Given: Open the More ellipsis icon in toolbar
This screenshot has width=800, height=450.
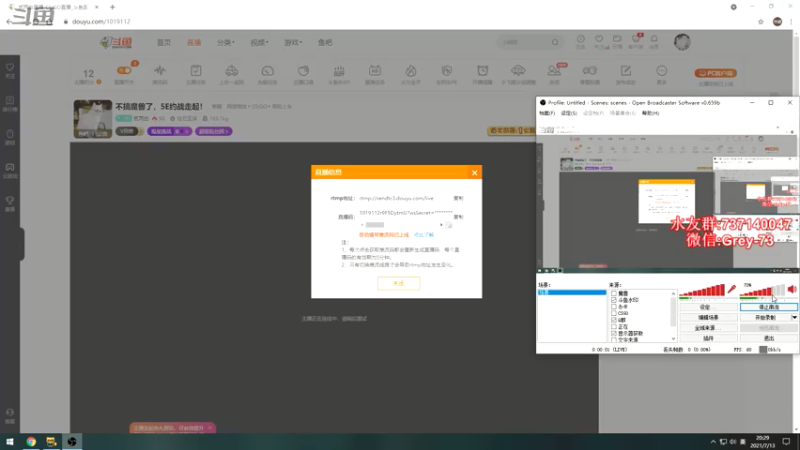Looking at the screenshot, I should click(x=661, y=70).
